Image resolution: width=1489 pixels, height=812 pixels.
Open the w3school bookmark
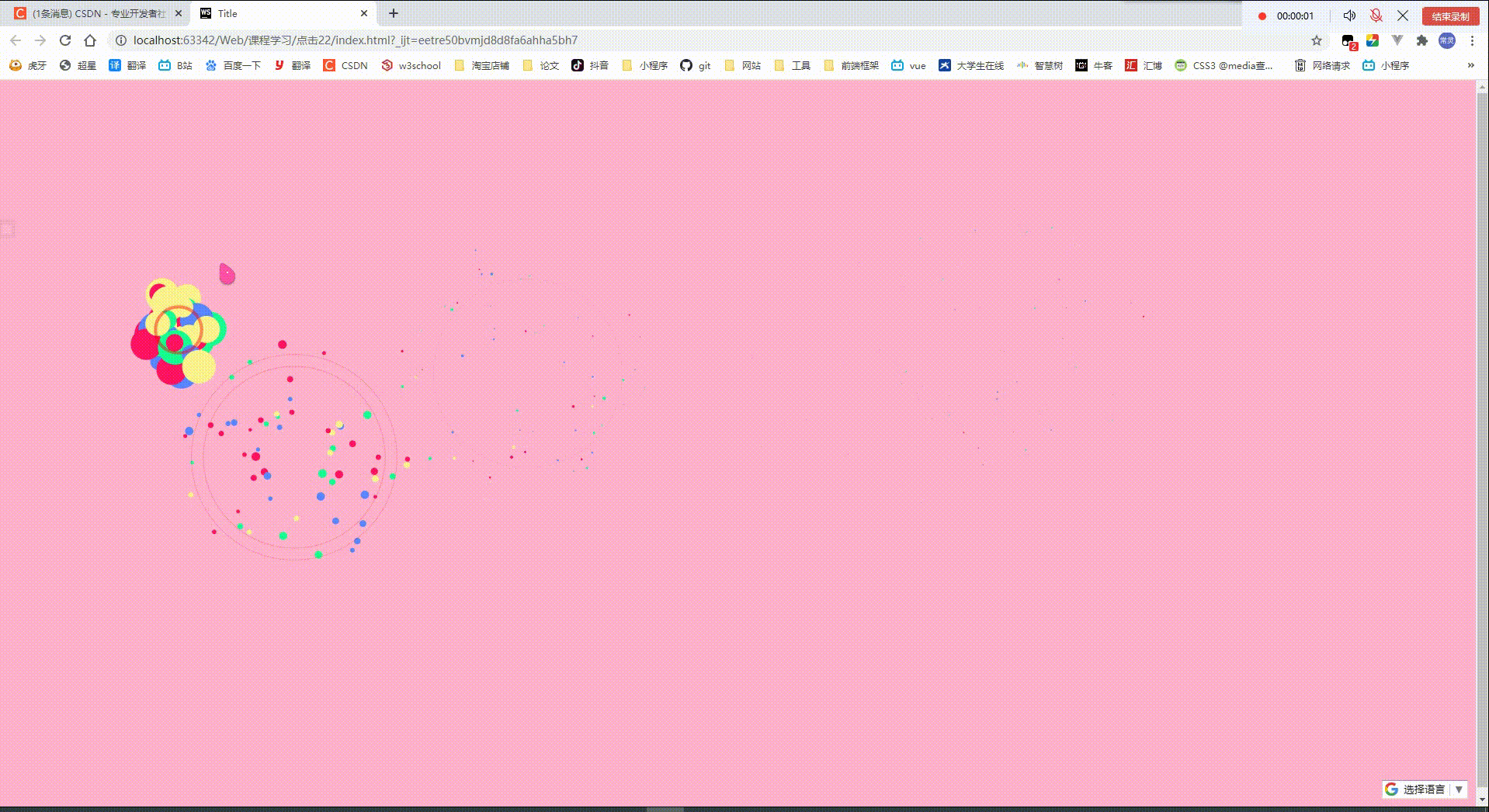coord(411,65)
